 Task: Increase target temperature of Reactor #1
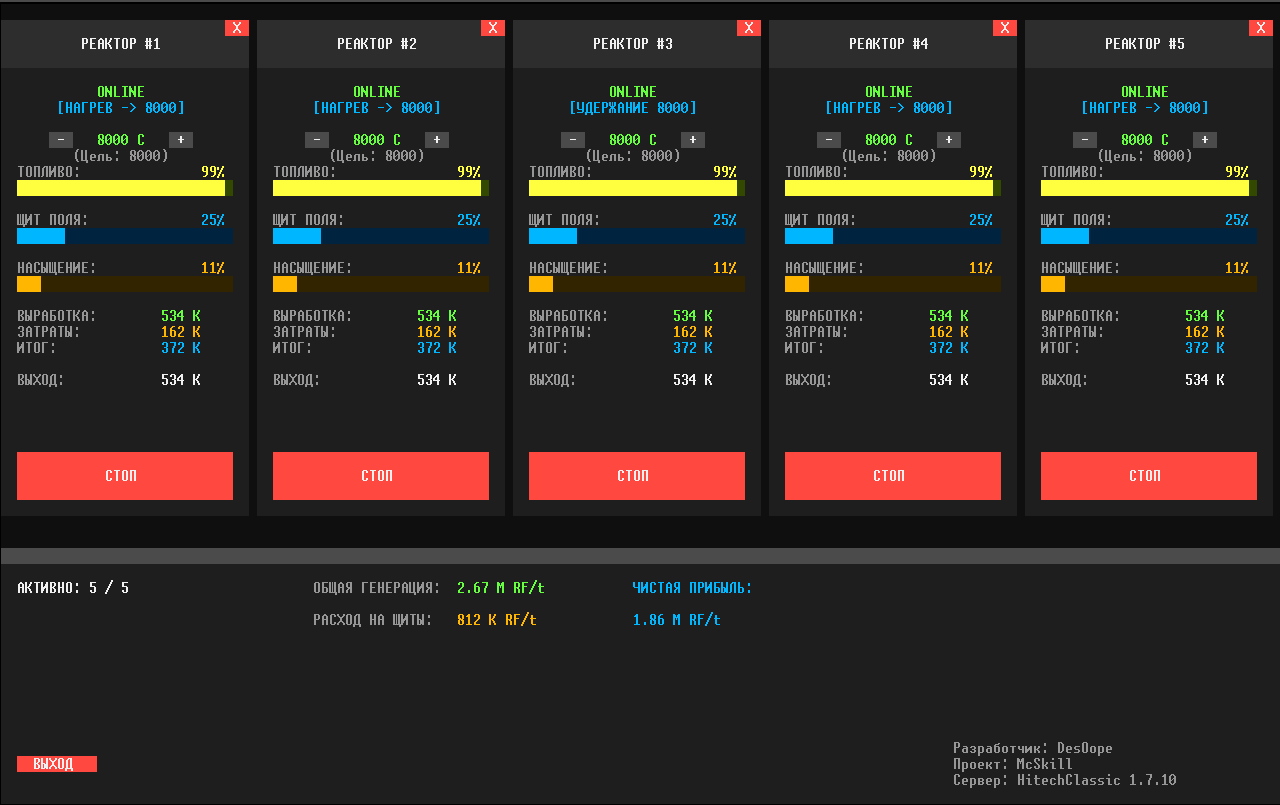click(x=181, y=140)
